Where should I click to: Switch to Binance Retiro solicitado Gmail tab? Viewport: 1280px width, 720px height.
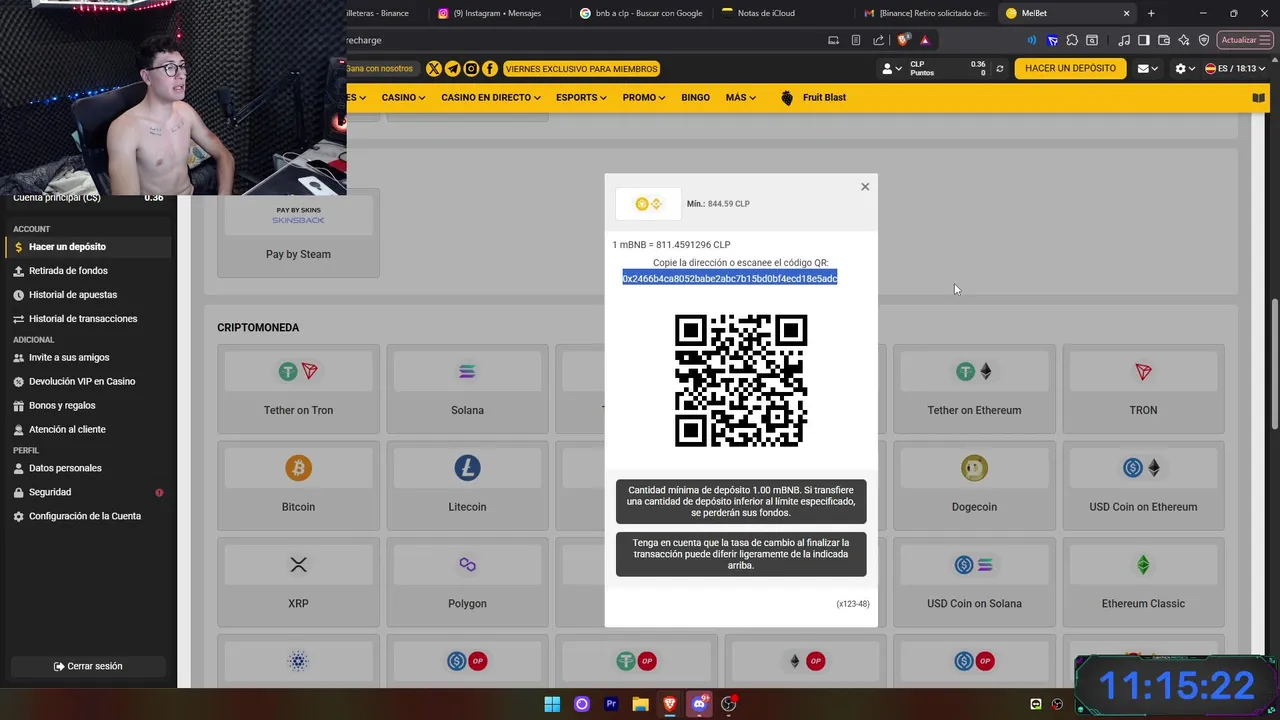[927, 13]
